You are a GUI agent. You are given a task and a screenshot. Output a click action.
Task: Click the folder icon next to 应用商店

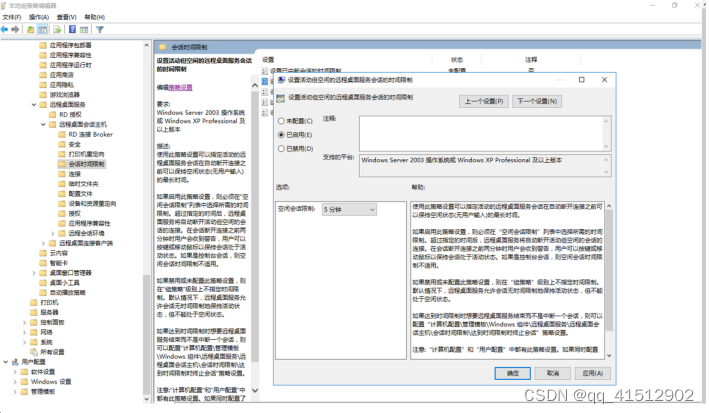pos(43,75)
